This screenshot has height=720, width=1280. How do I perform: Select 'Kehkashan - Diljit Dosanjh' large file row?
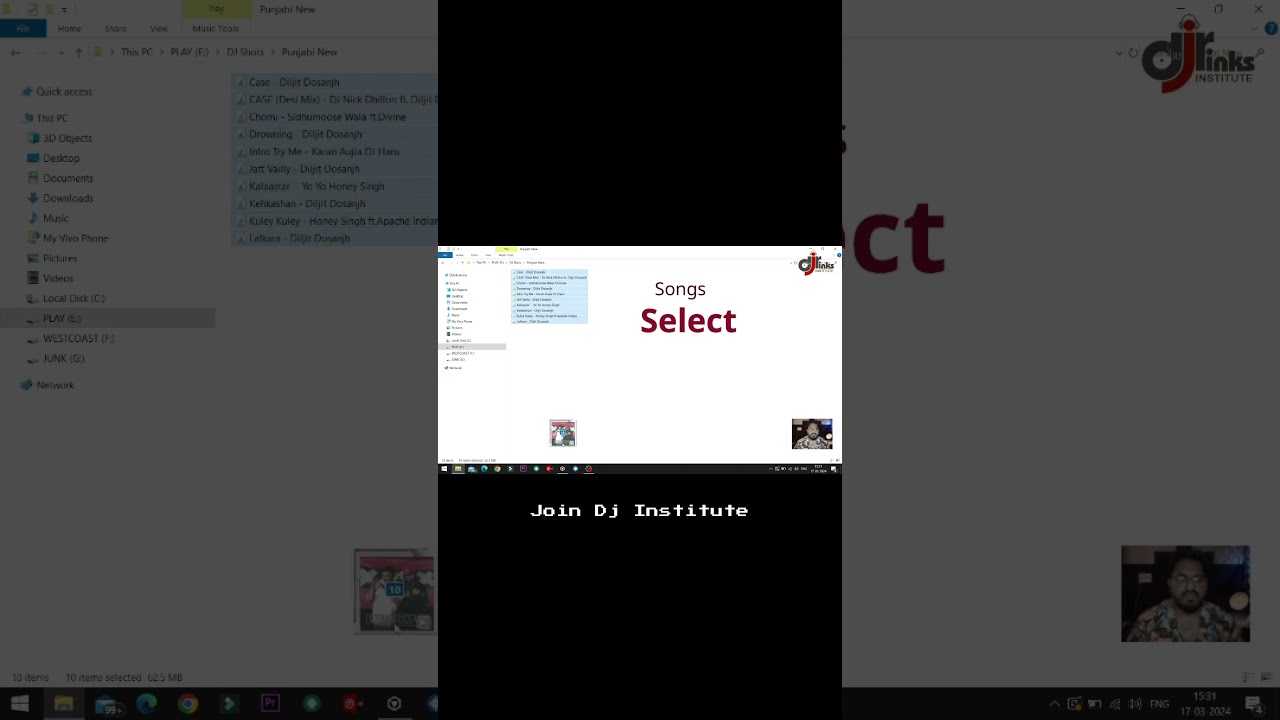tap(334, 204)
